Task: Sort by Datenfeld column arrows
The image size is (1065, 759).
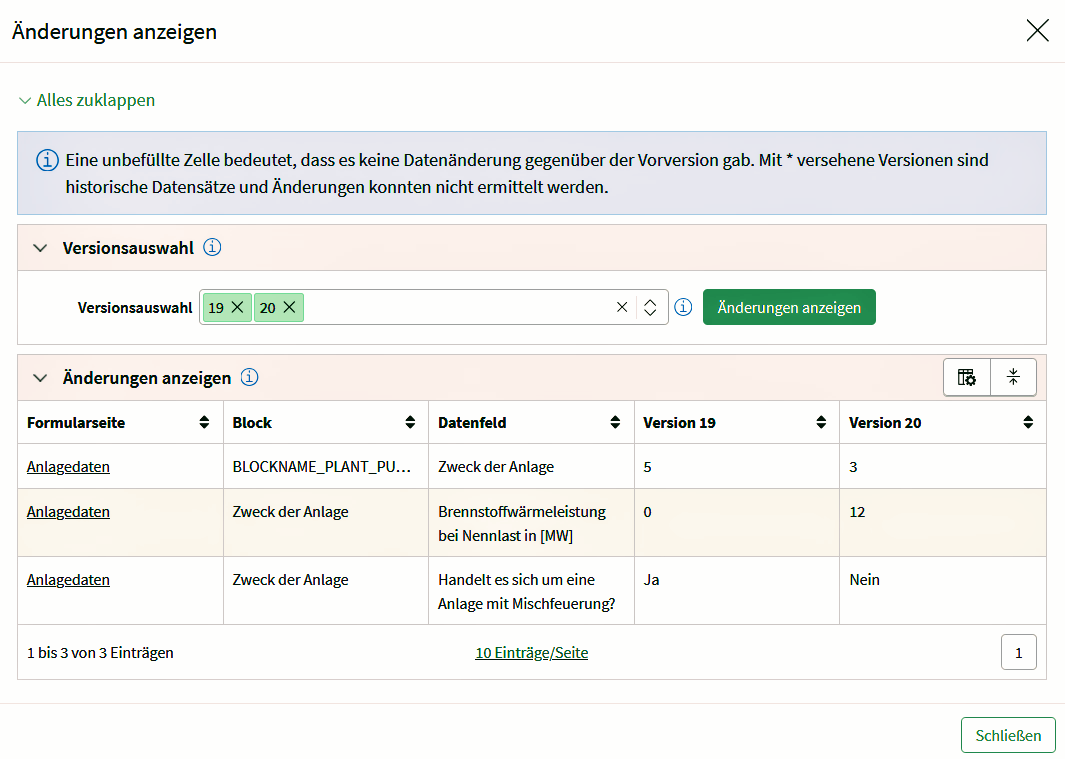Action: (615, 423)
